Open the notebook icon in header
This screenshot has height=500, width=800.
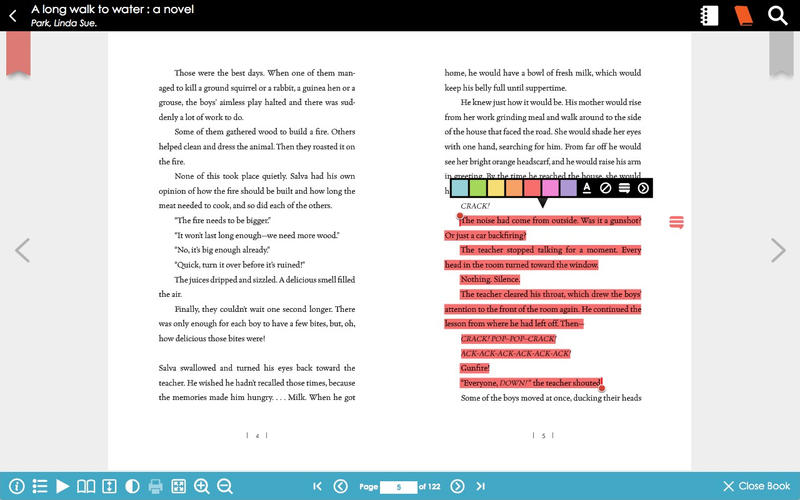coord(709,16)
